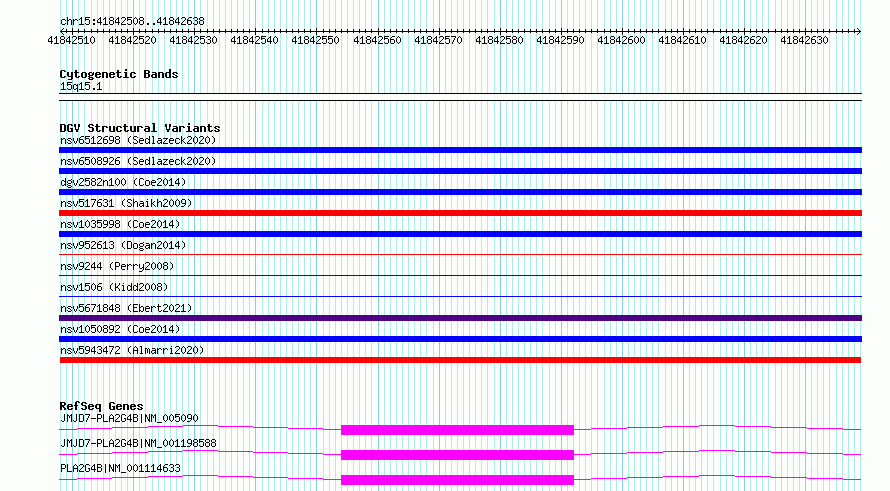The image size is (890, 491).
Task: Click the blue bar for dgv2582n100
Action: [x=460, y=192]
